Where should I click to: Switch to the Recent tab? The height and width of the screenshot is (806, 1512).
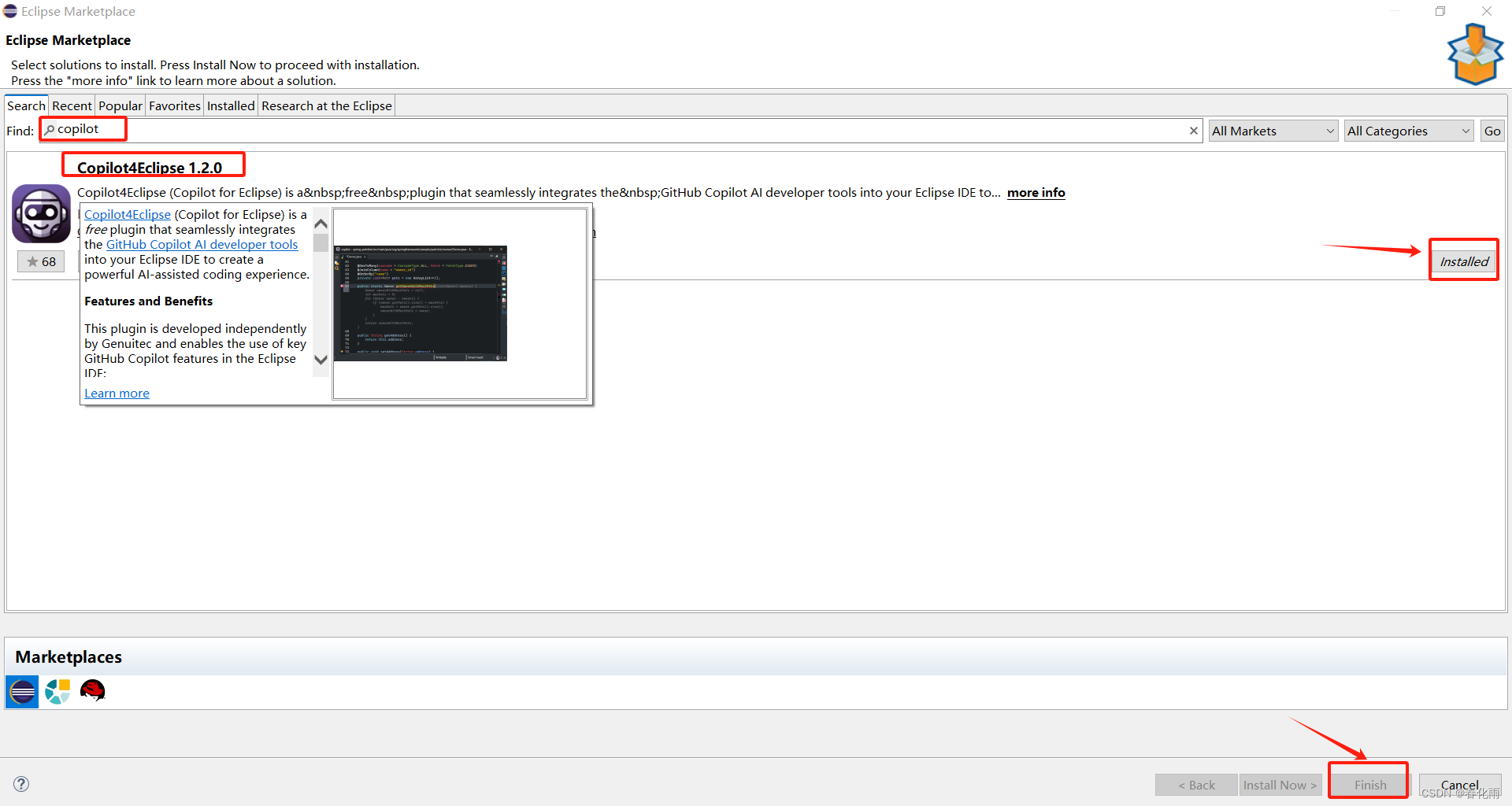(72, 105)
